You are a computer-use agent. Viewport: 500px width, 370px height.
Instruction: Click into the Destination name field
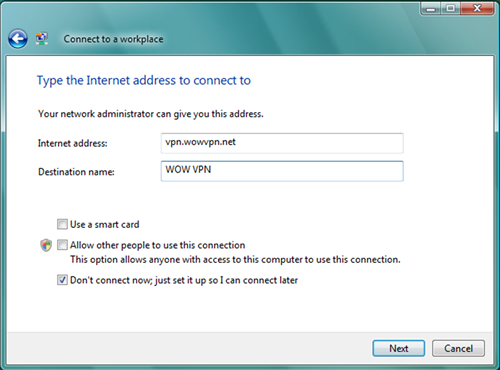coord(282,171)
